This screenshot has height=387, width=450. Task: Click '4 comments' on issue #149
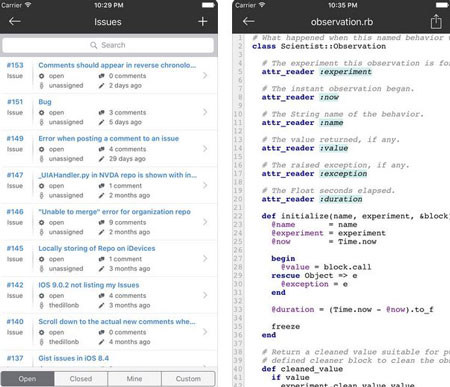128,149
